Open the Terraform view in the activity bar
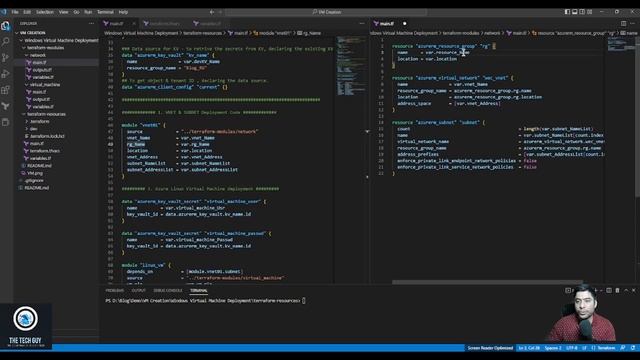 (5, 106)
